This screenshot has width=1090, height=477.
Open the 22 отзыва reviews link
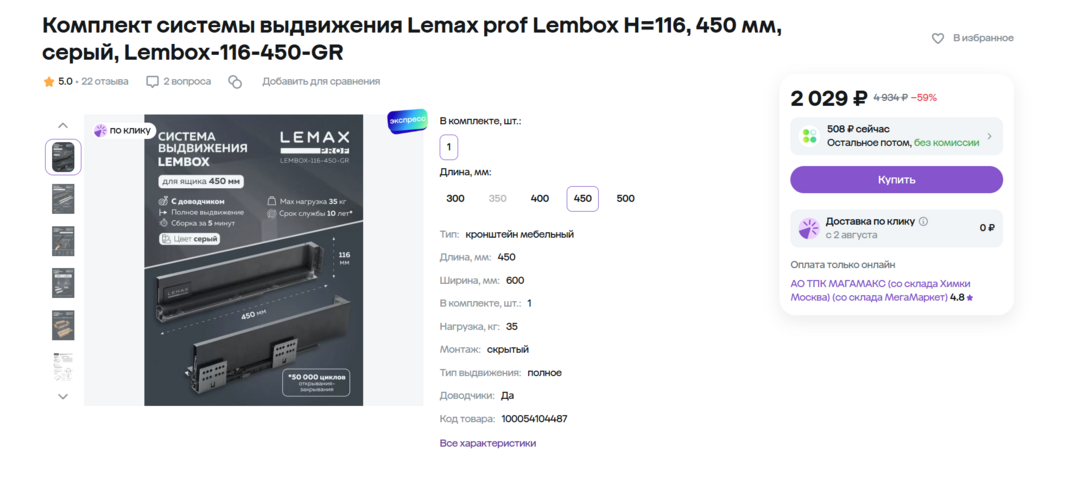[105, 81]
